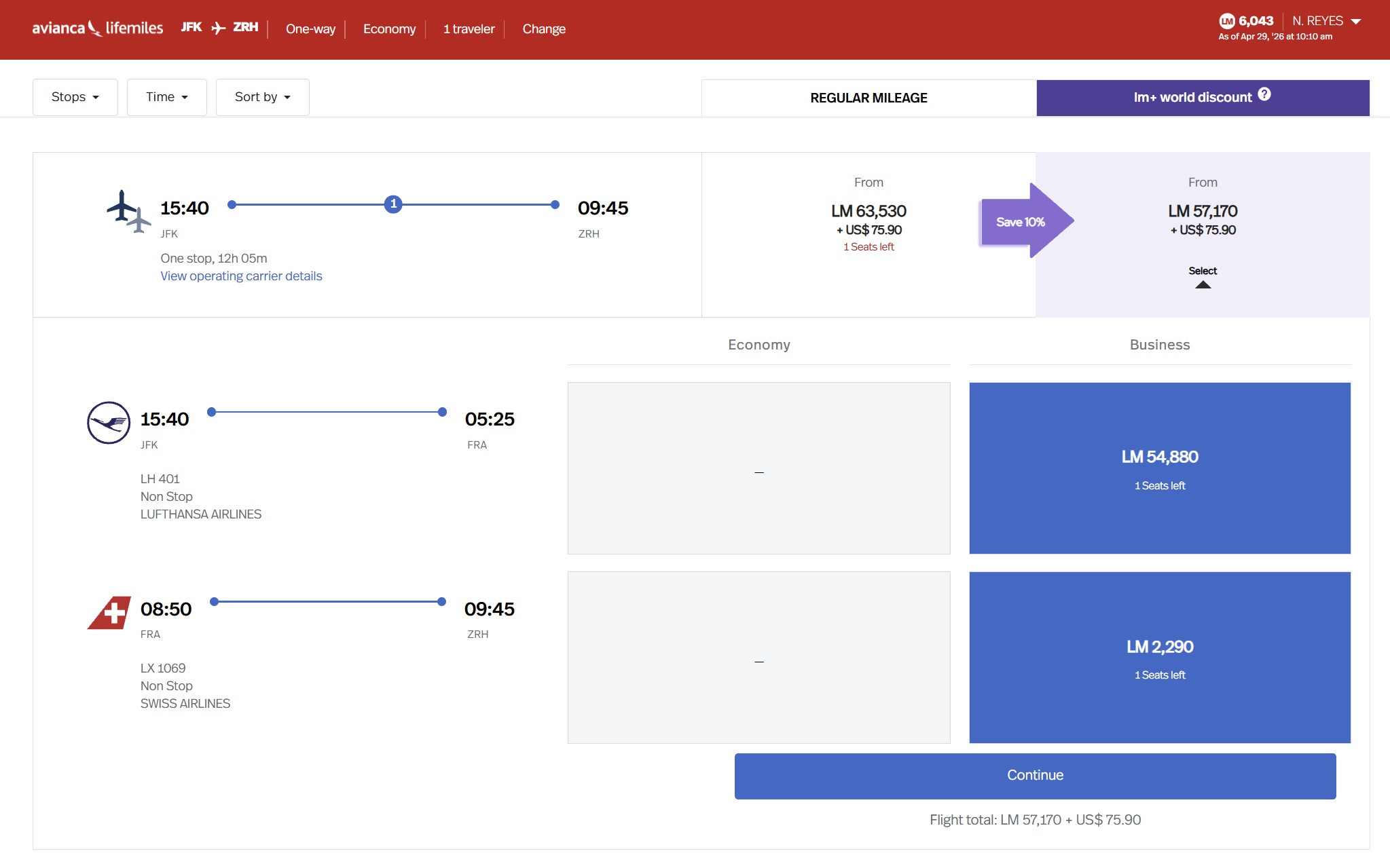The image size is (1390, 868).
Task: Click the Continue button
Action: [x=1035, y=776]
